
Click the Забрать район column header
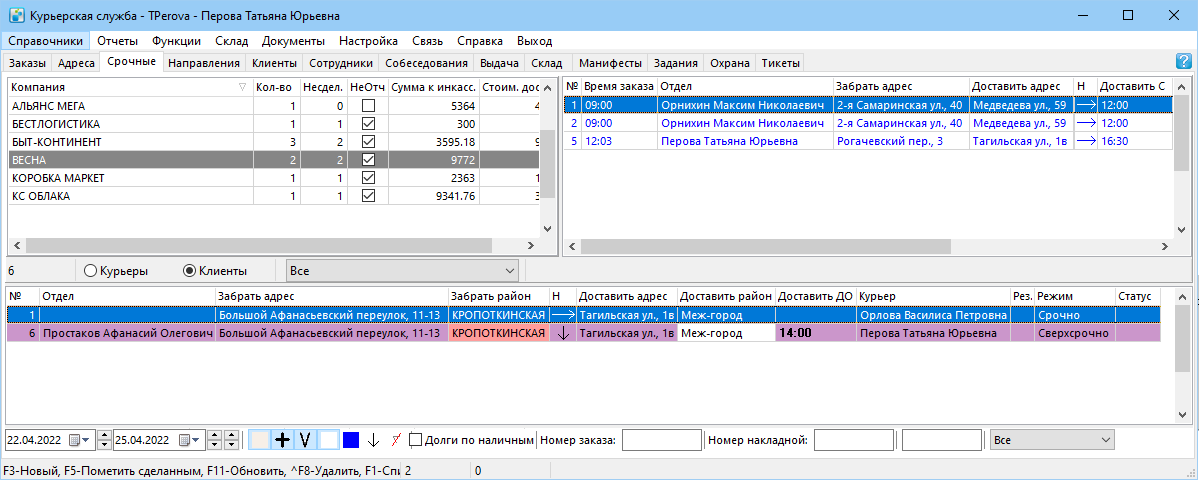tap(499, 296)
